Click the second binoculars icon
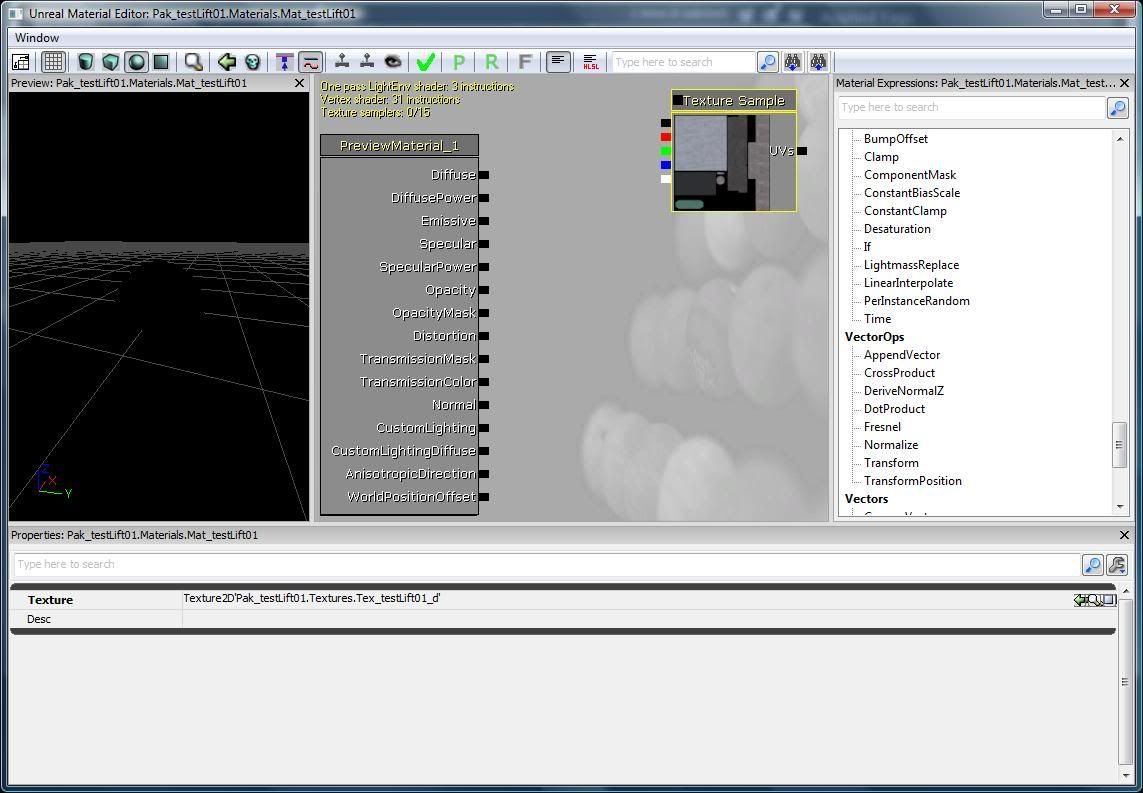Screen dimensions: 1143x793 [819, 62]
